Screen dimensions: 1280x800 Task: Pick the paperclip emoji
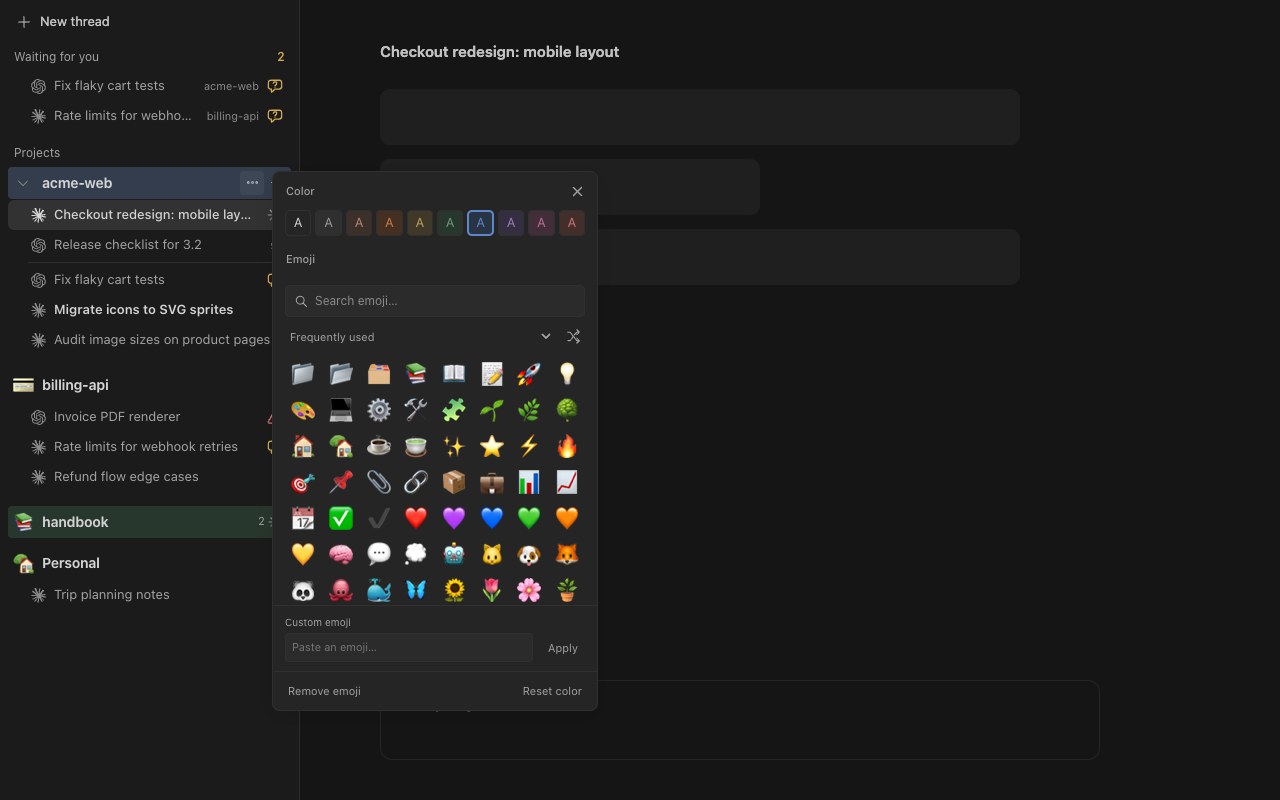378,482
